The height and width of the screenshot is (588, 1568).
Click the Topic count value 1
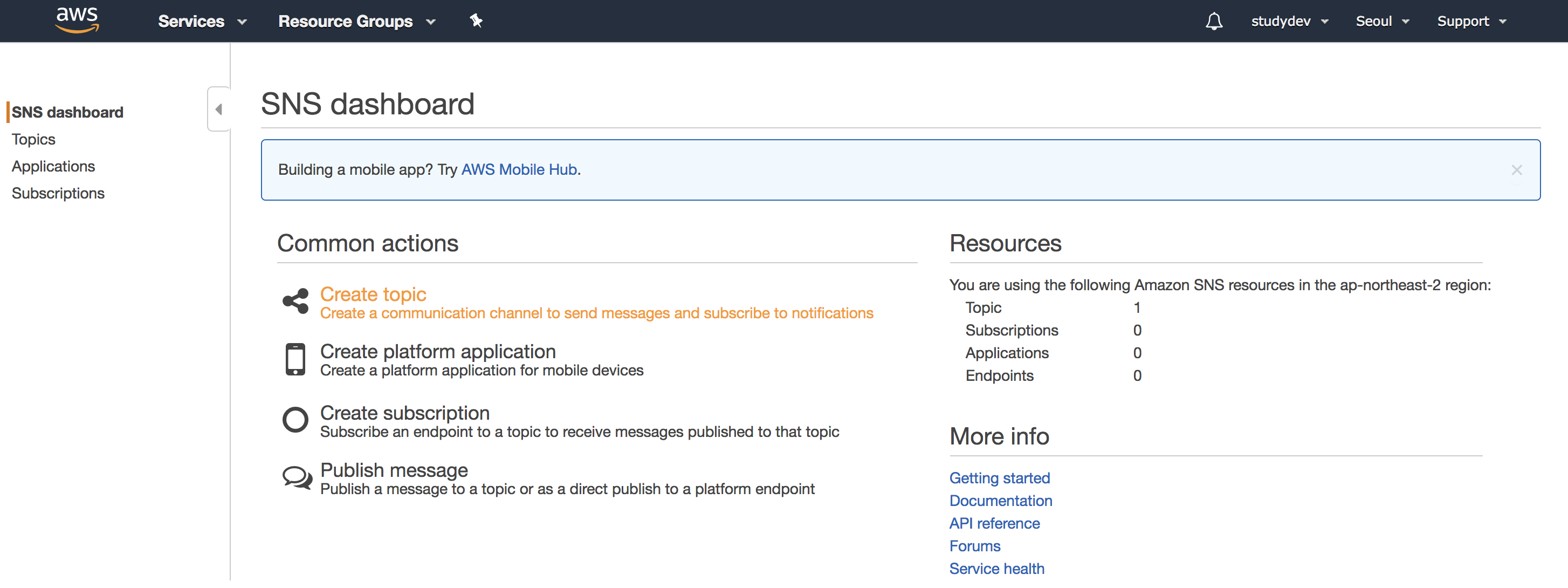(1137, 308)
